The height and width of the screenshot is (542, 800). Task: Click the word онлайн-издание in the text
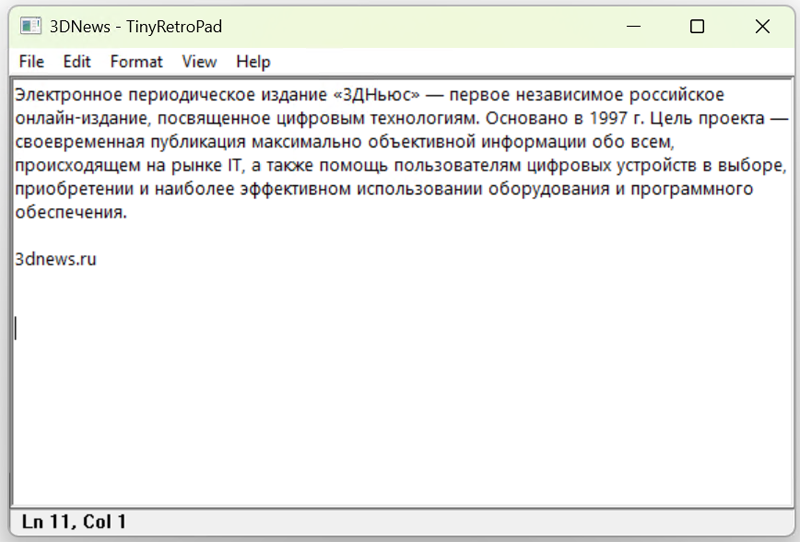click(81, 118)
